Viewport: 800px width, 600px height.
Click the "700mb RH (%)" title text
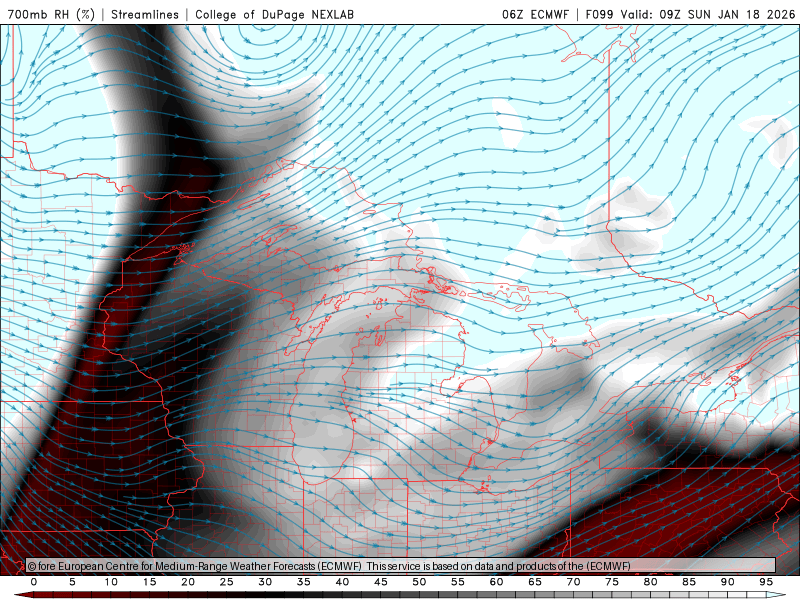52,14
